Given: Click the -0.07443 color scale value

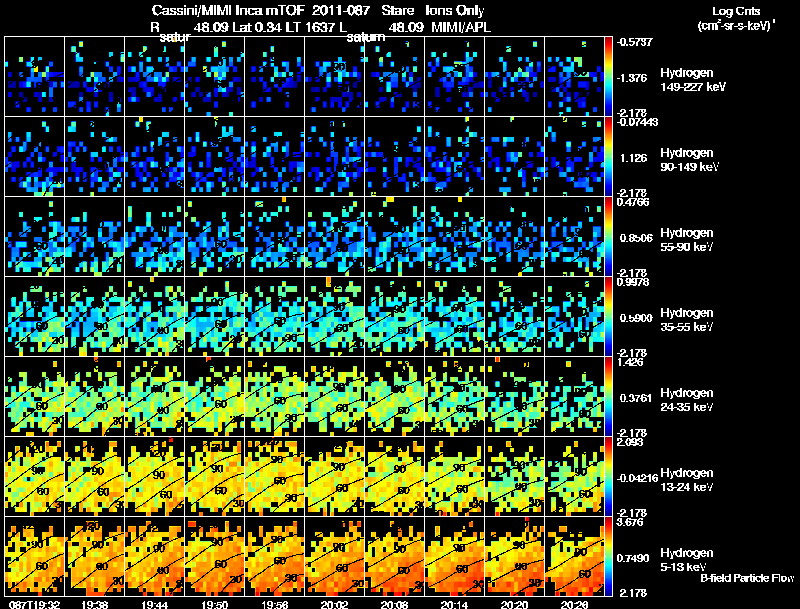Looking at the screenshot, I should point(637,122).
